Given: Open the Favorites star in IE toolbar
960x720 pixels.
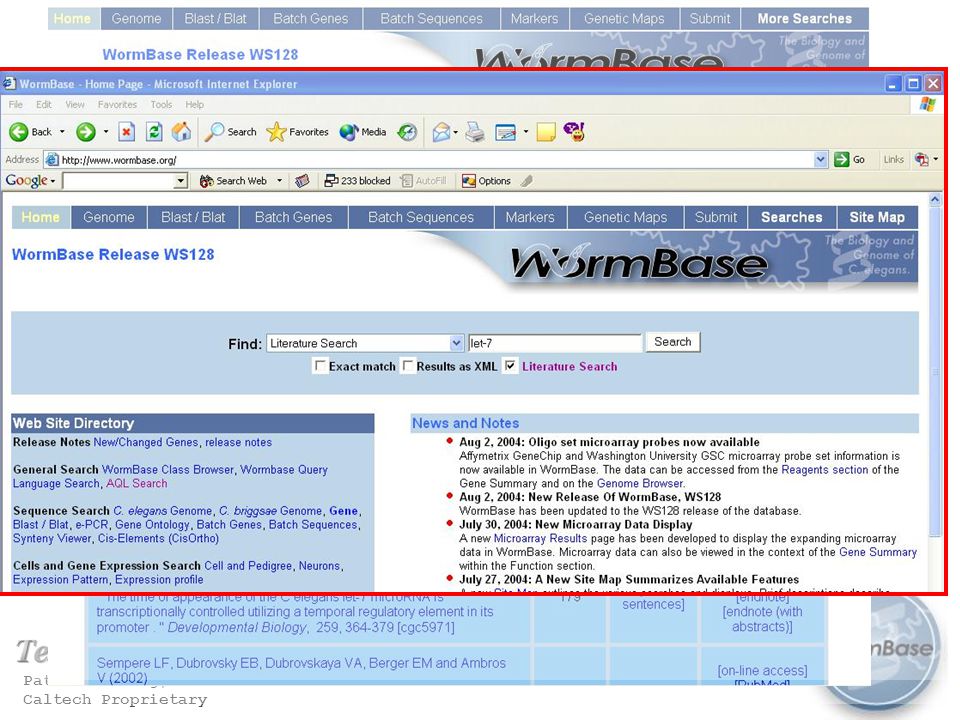Looking at the screenshot, I should [298, 132].
